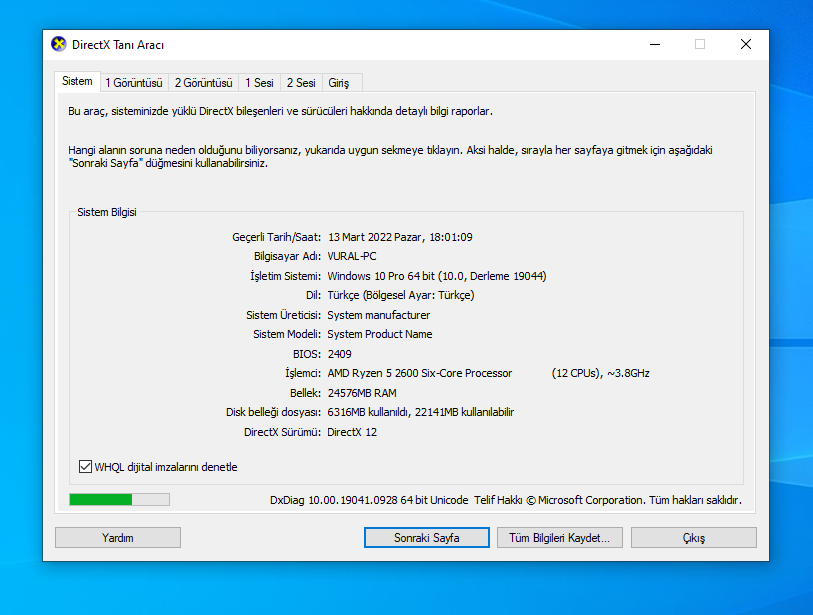
Task: Go to Sonraki Sayfa
Action: click(427, 538)
